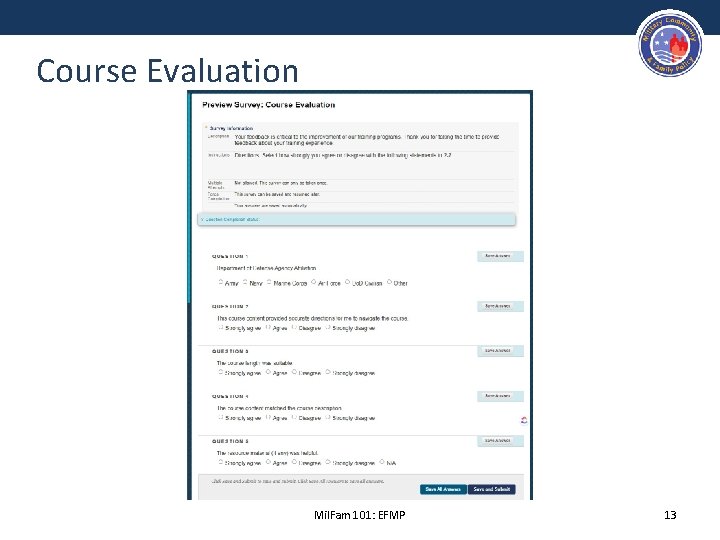Click the Question 2 course navigation statement
720x540 pixels.
tap(313, 318)
